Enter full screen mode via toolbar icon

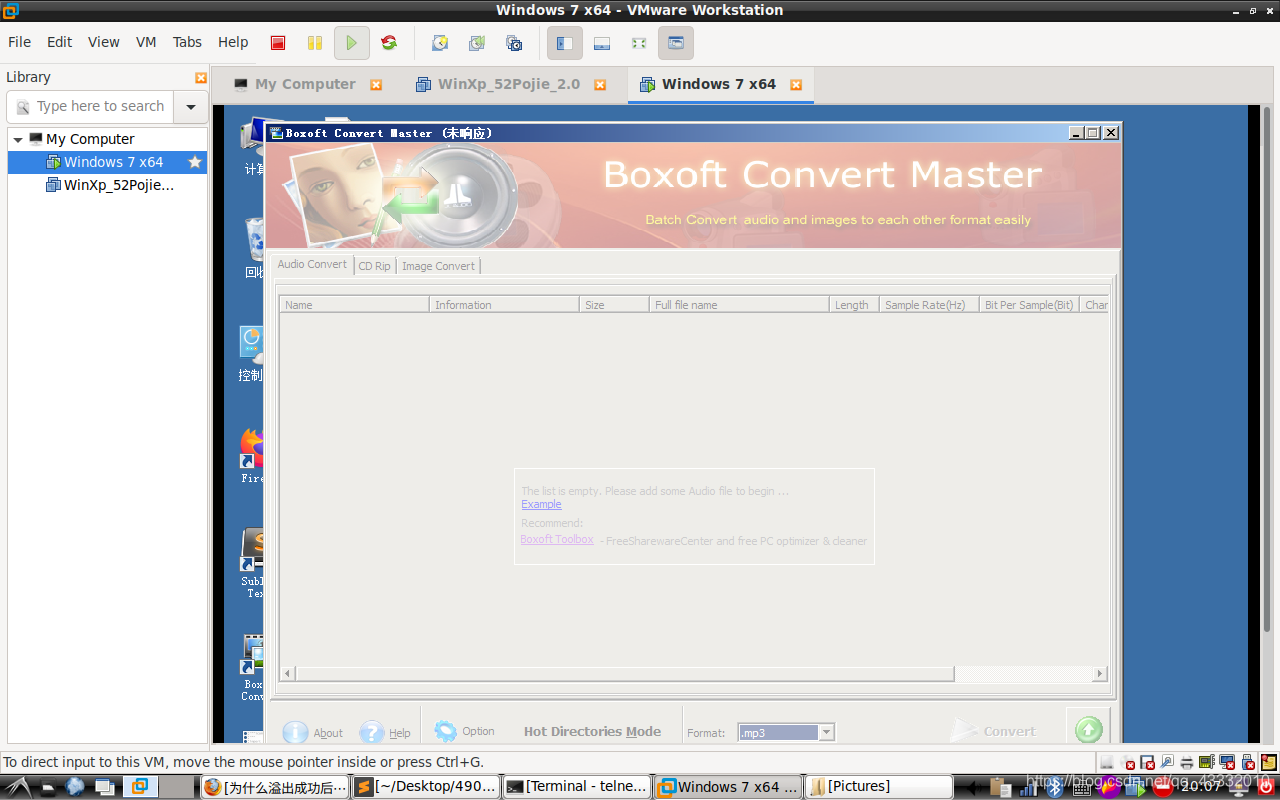point(639,43)
